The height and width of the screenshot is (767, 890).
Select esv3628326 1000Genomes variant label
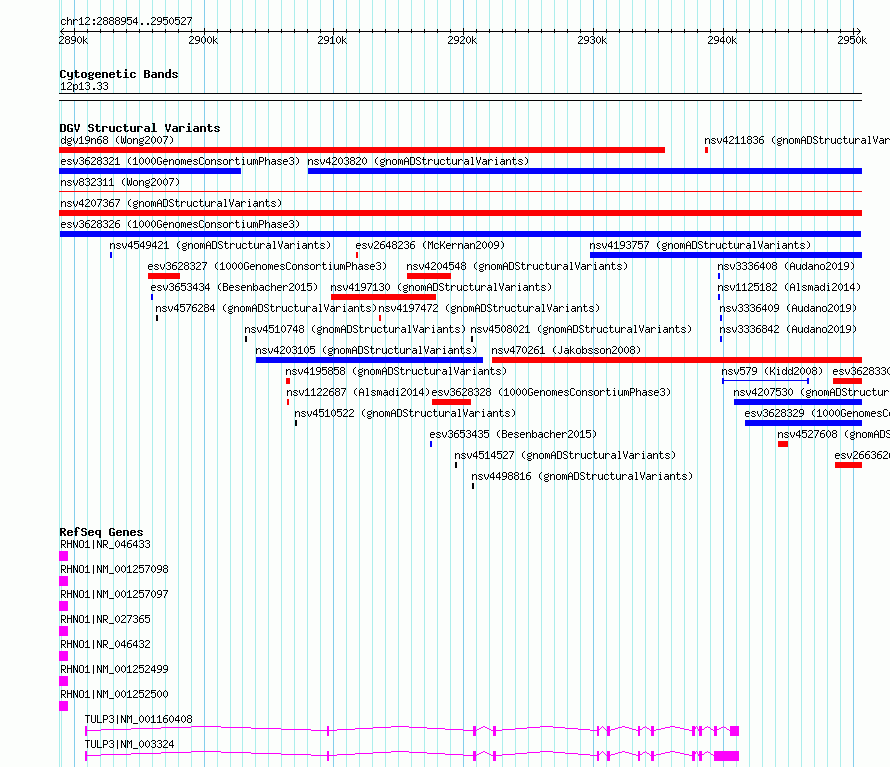point(180,224)
